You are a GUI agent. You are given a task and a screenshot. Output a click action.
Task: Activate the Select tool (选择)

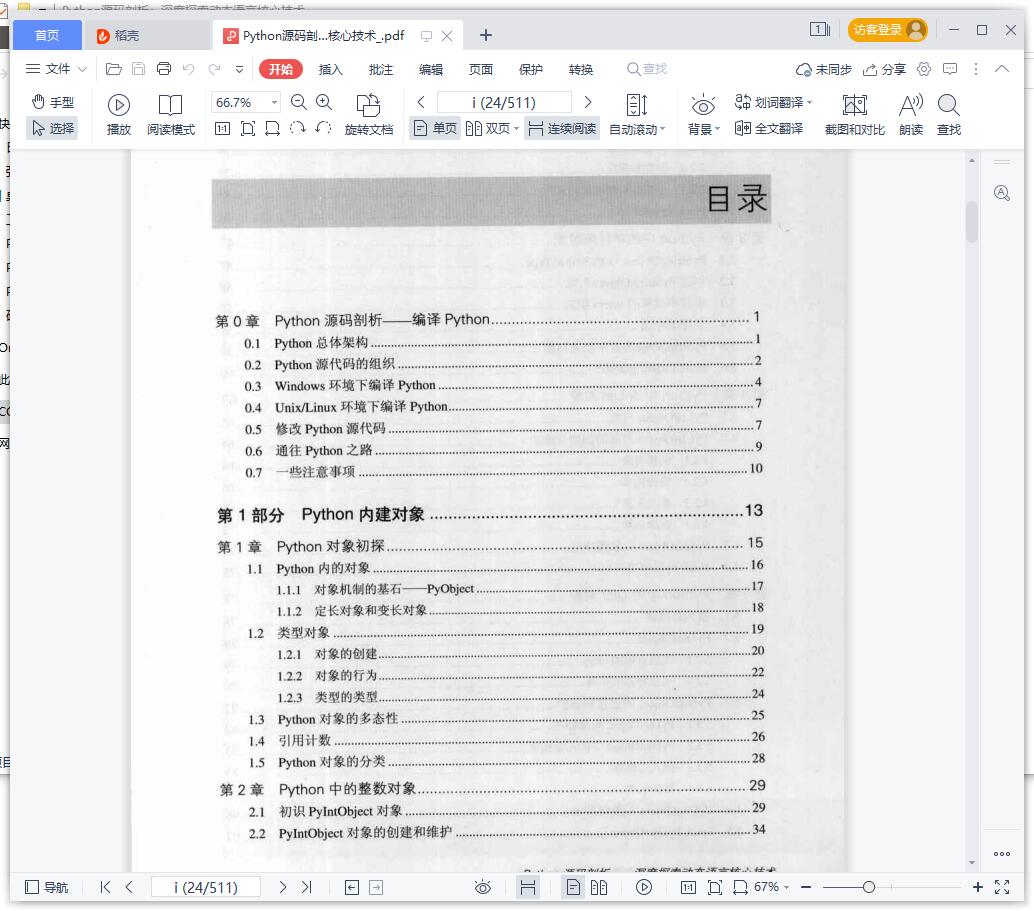click(x=53, y=128)
